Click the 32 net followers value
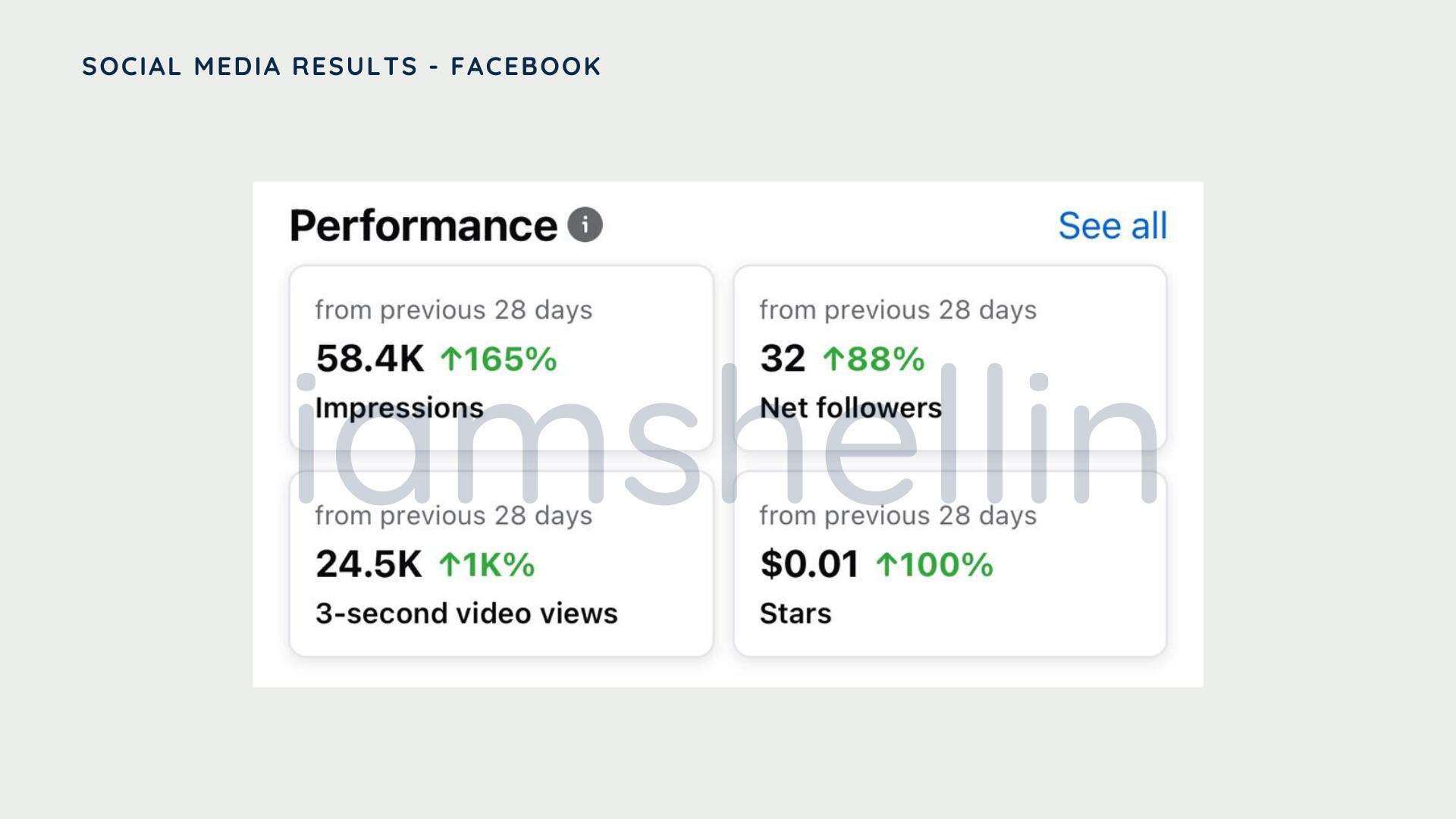 [783, 359]
